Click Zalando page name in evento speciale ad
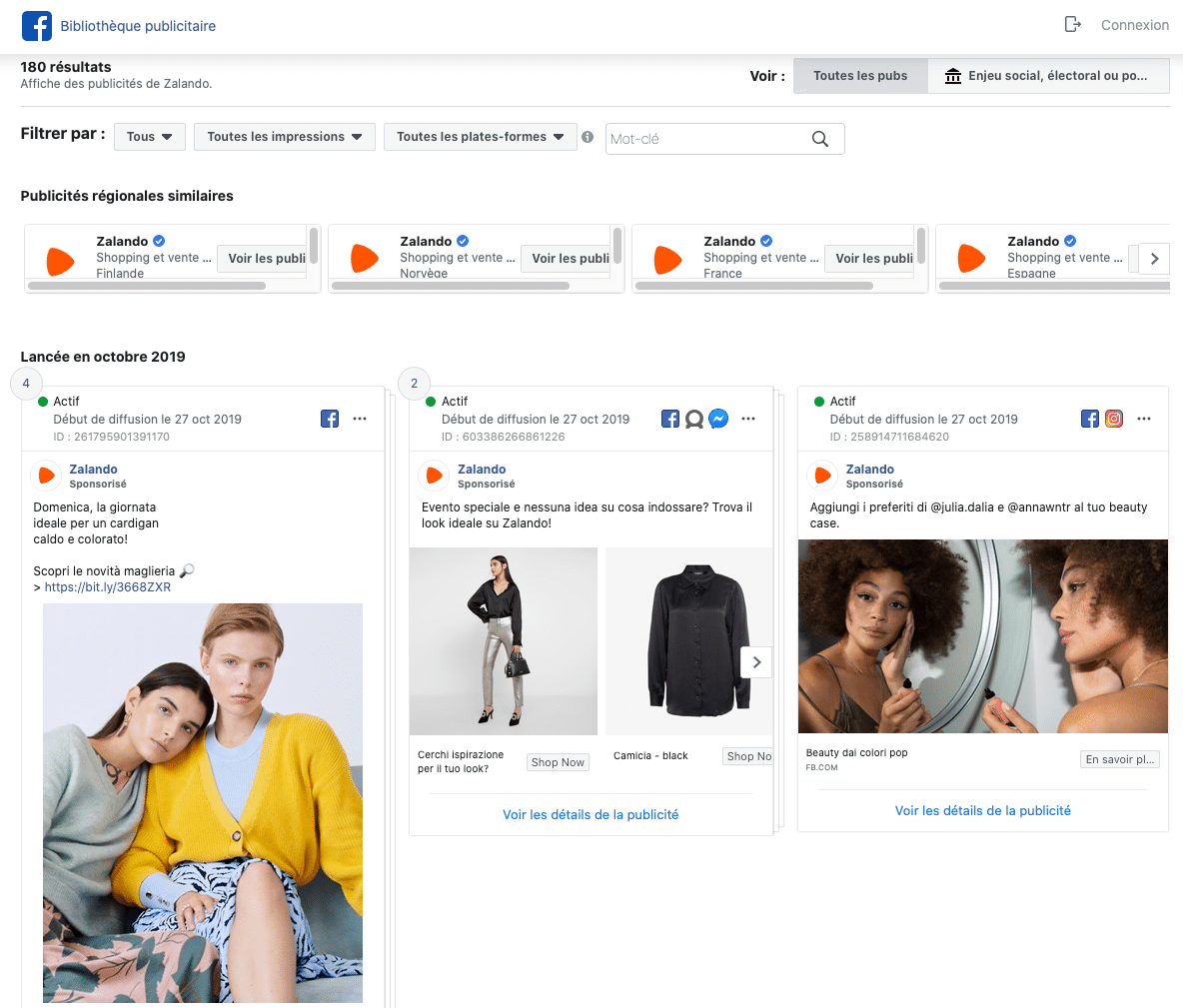Screen dimensions: 1183x1008 pos(482,470)
